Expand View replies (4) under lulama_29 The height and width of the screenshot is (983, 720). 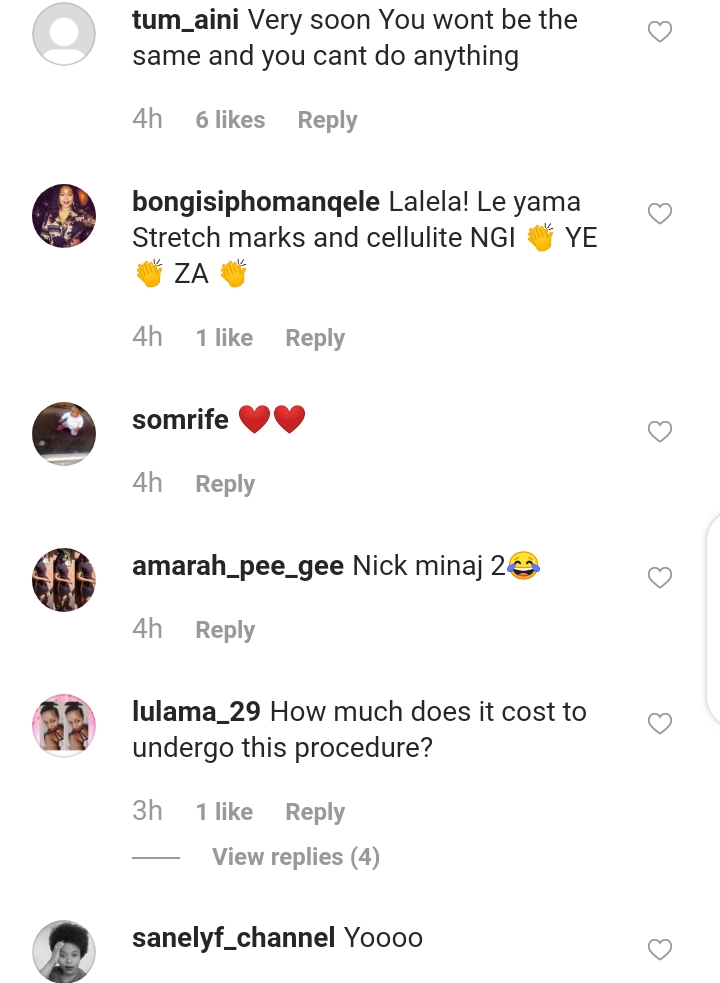pyautogui.click(x=295, y=857)
